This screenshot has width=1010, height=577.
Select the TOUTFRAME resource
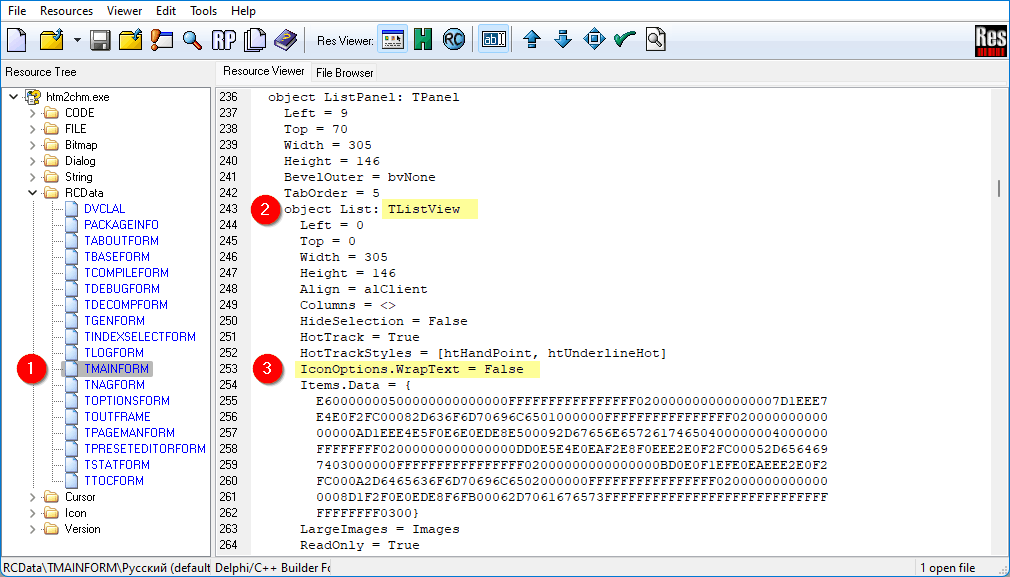(117, 417)
